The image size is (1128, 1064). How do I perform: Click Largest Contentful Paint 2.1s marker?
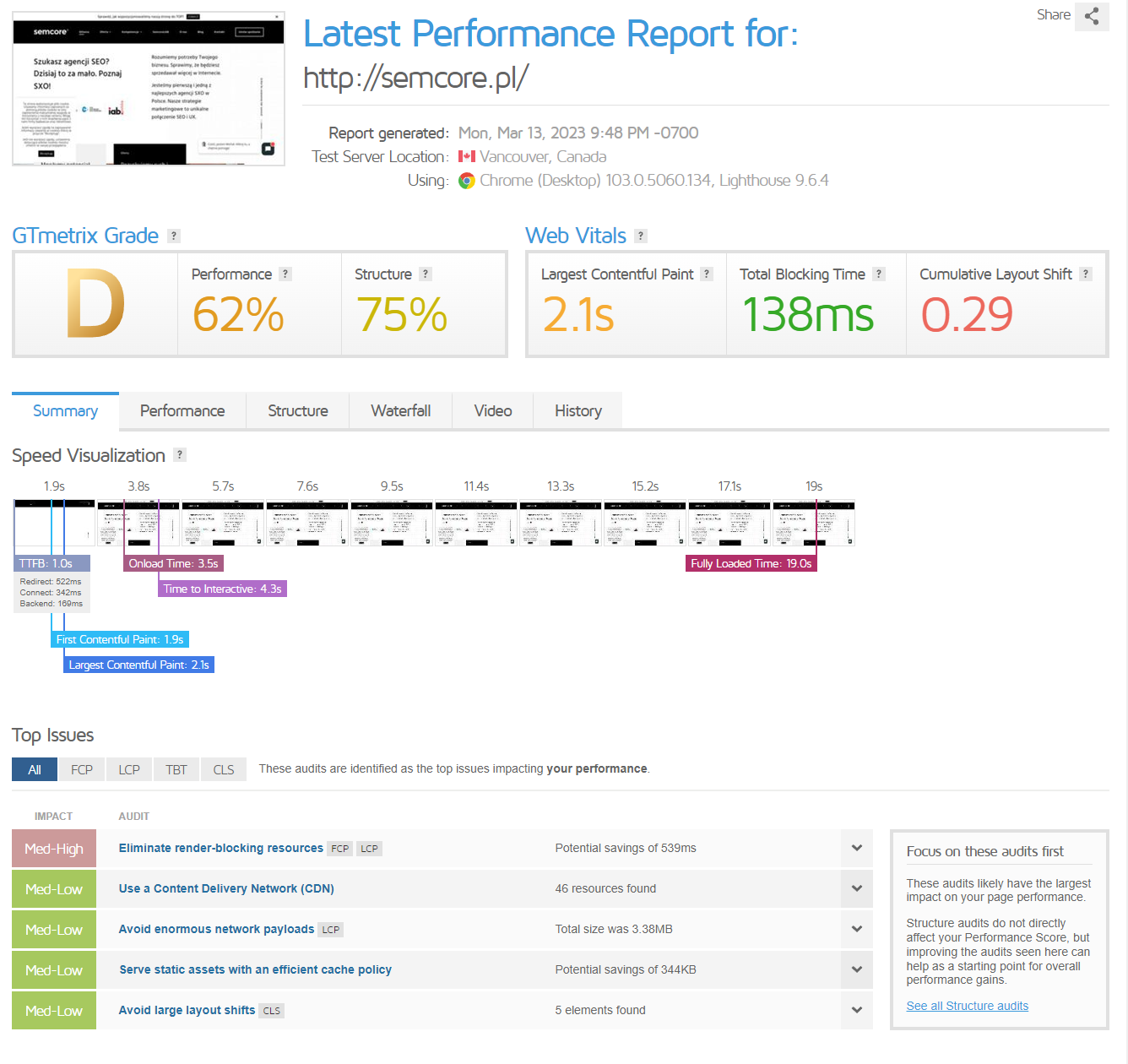138,665
